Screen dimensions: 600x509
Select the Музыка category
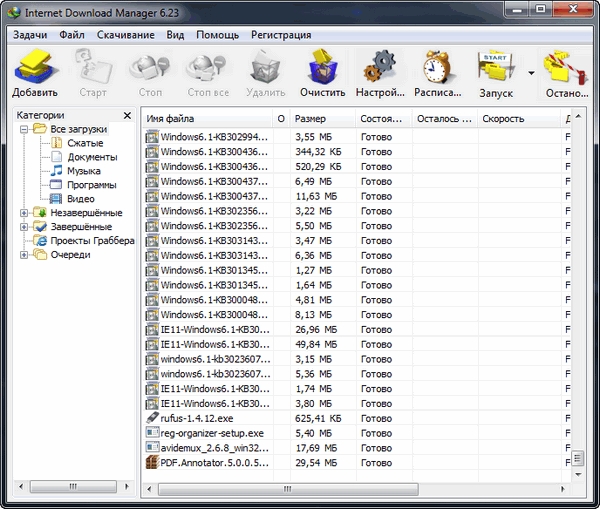84,171
